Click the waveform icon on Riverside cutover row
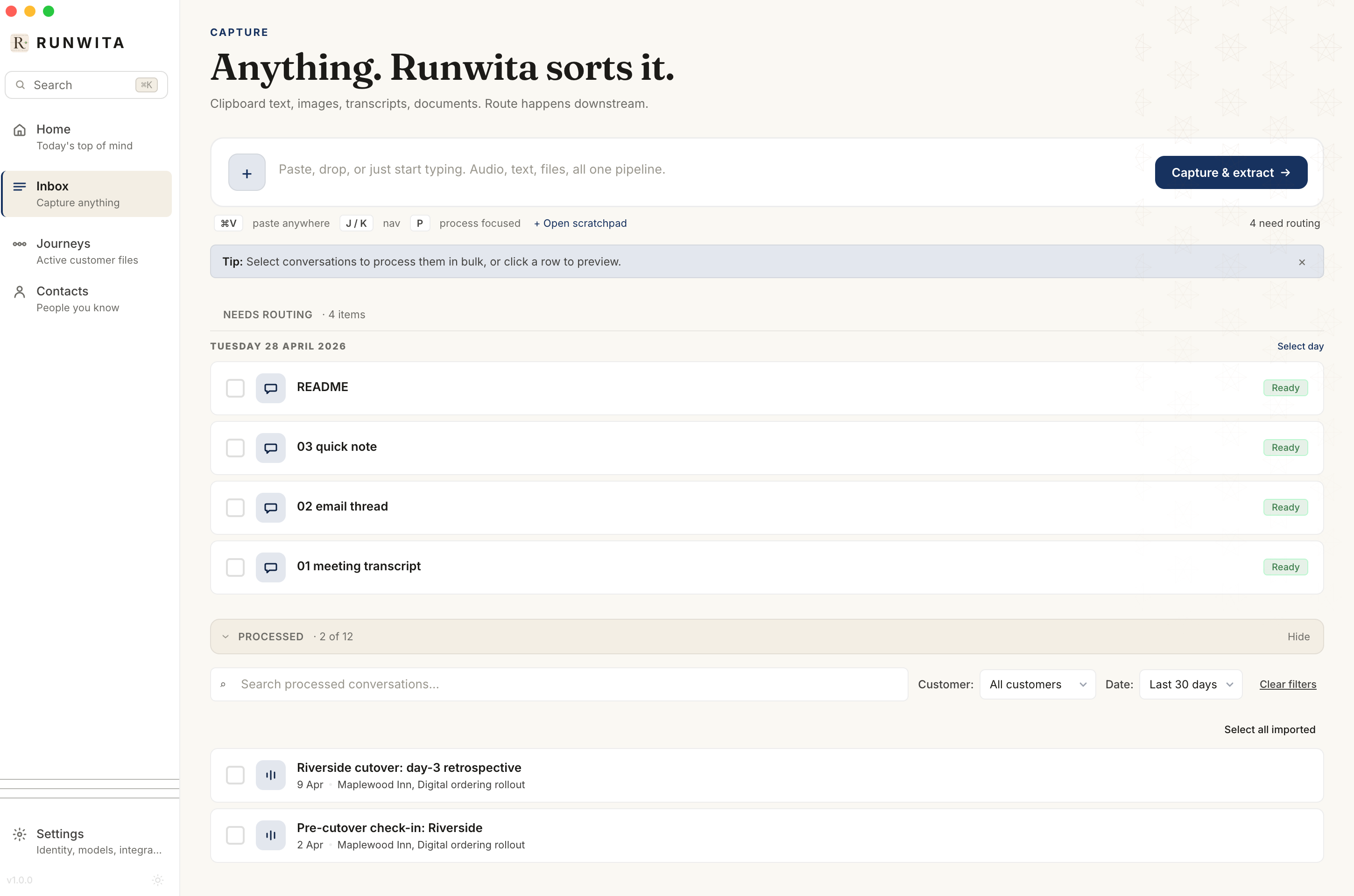 [270, 775]
